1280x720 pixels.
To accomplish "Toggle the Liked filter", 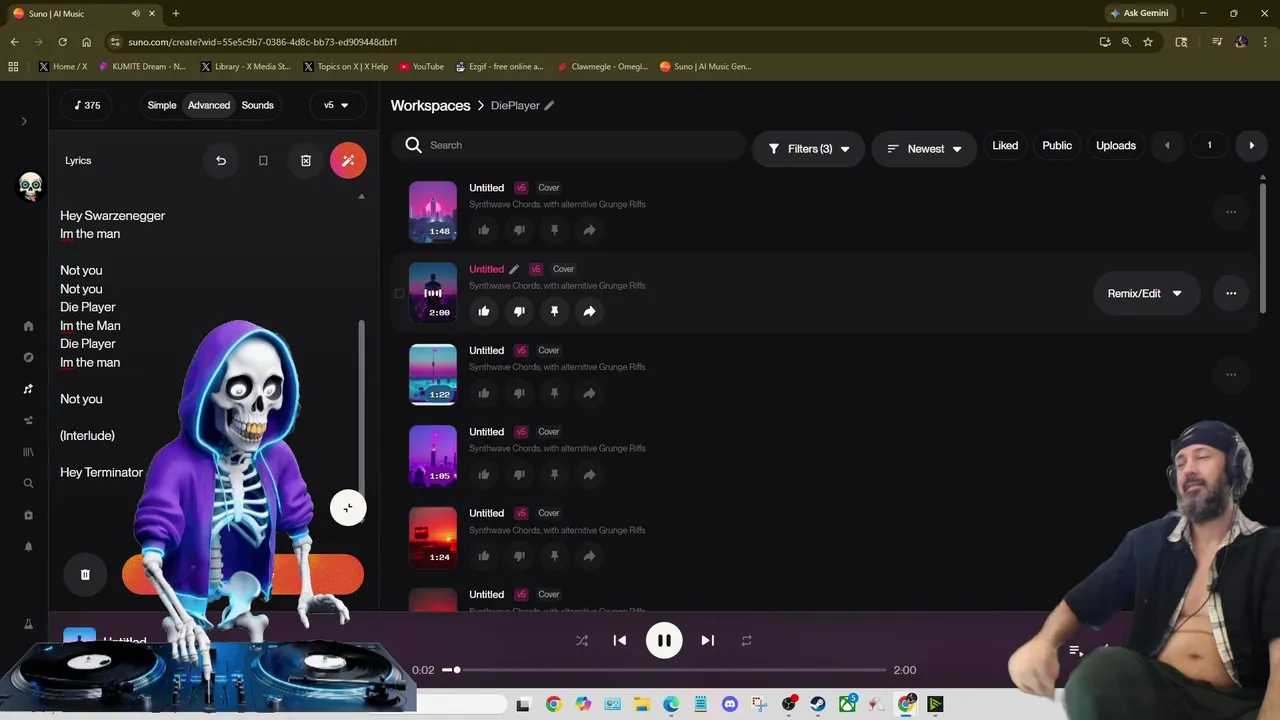I will 1005,146.
